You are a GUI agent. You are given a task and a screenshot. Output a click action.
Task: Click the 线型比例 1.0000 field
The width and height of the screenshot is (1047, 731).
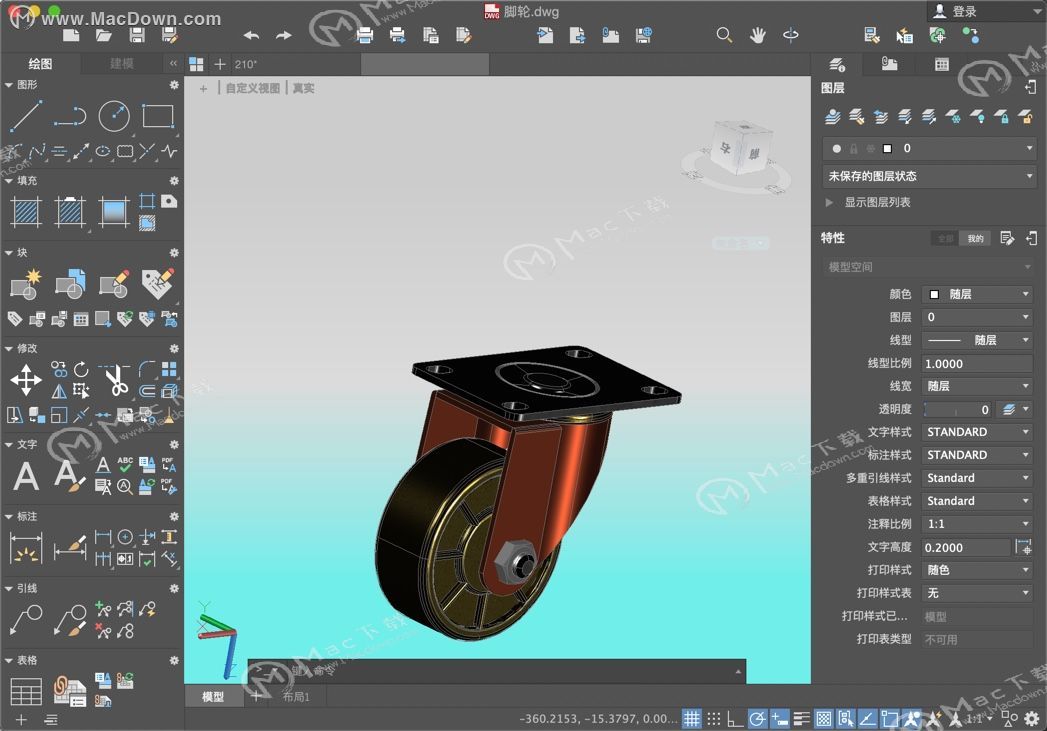tap(977, 364)
